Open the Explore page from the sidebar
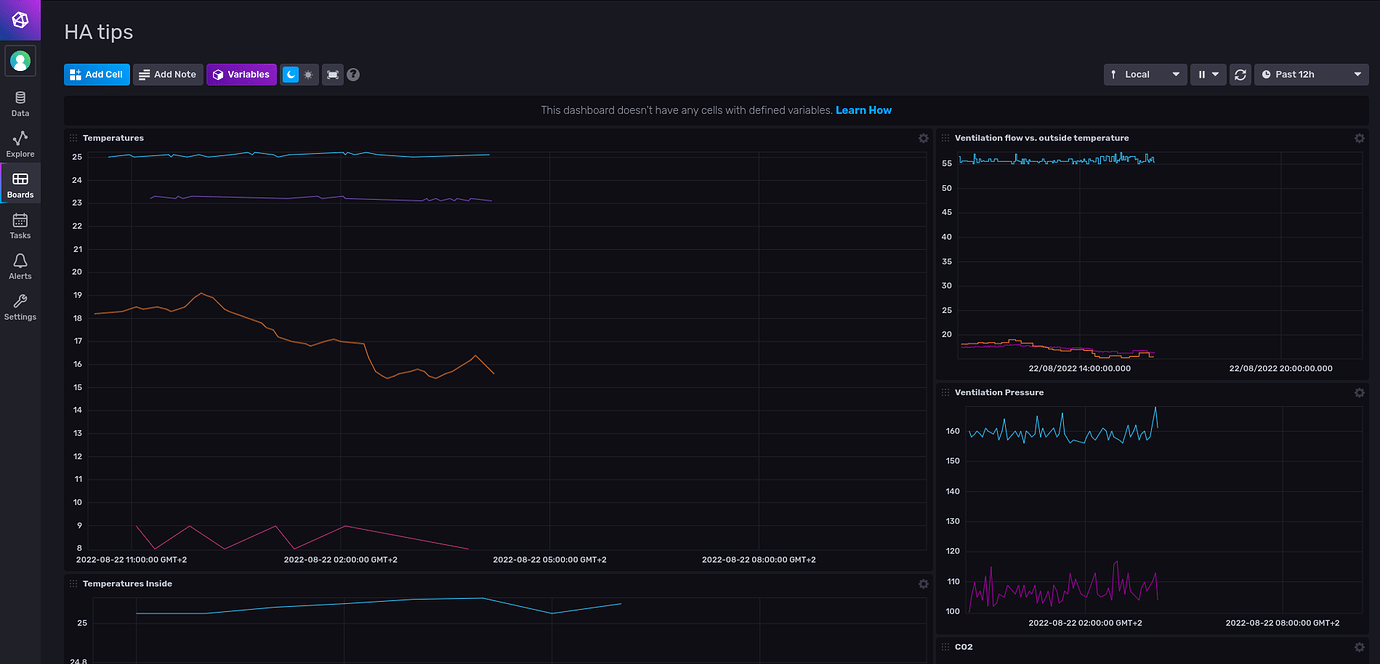This screenshot has height=664, width=1380. pyautogui.click(x=20, y=146)
